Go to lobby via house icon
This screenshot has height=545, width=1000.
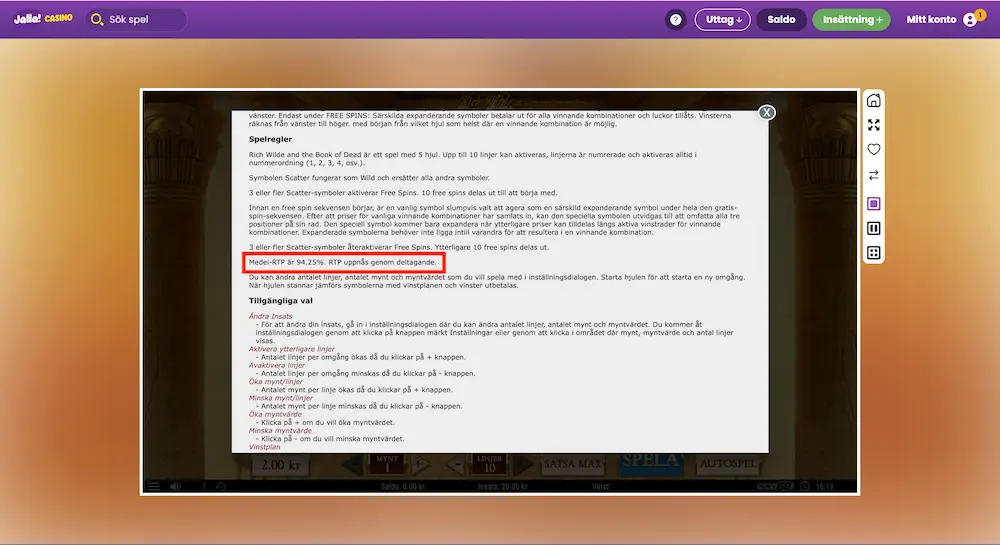point(874,101)
